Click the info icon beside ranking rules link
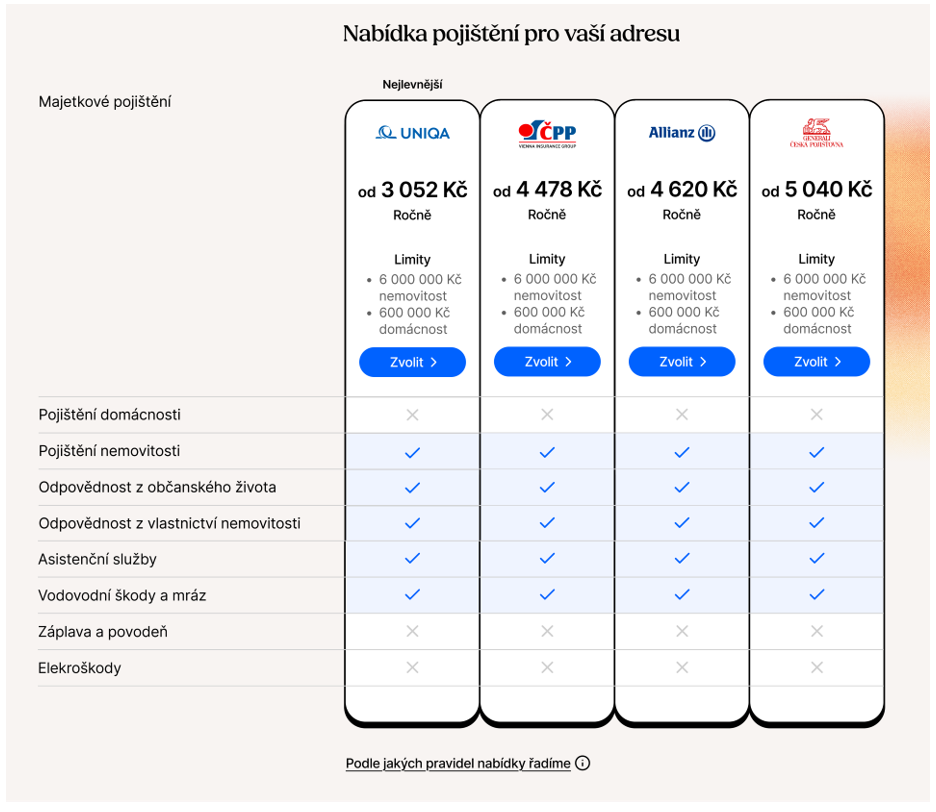This screenshot has width=936, height=812. coord(583,763)
